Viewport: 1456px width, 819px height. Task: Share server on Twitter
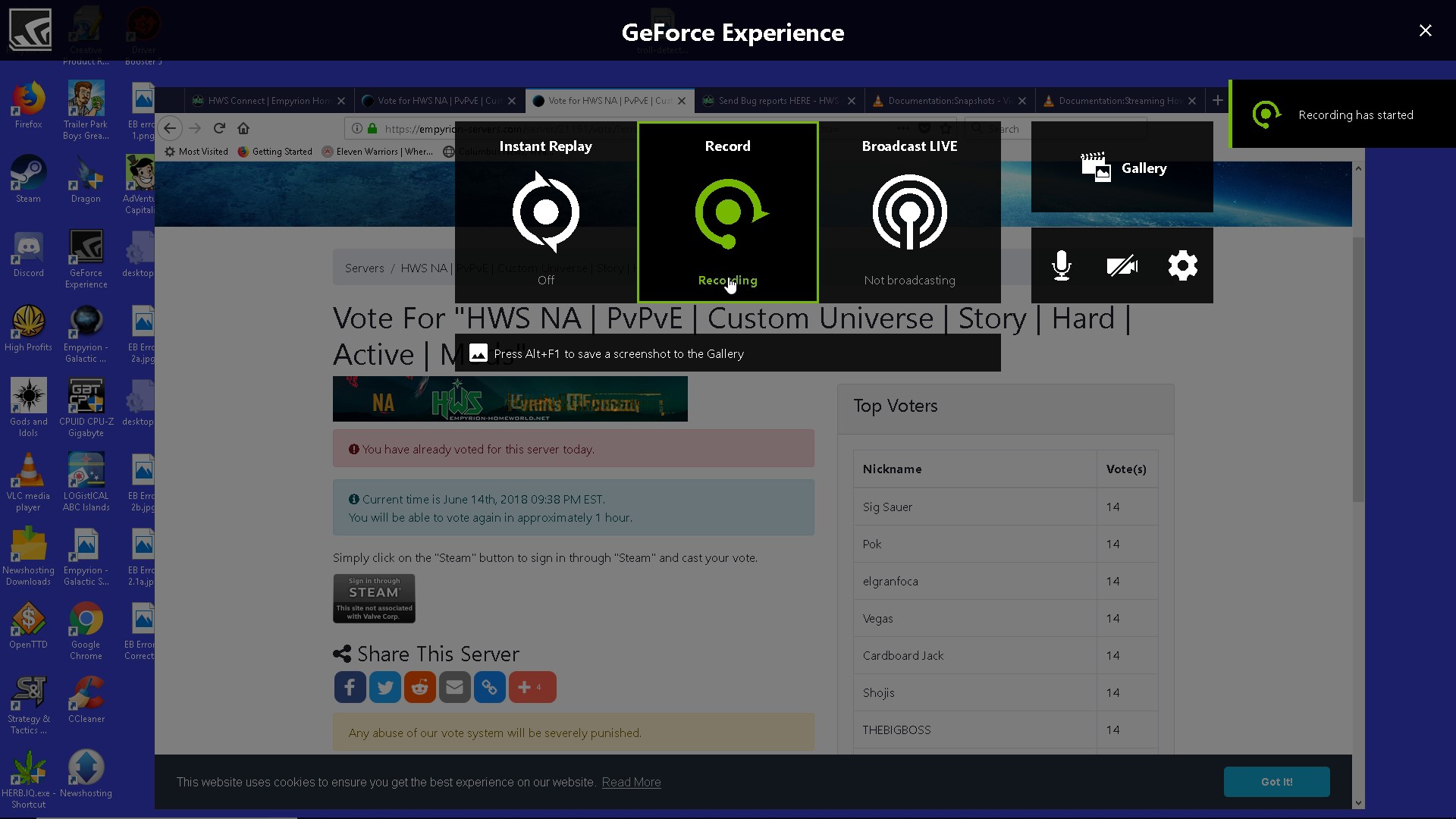(384, 687)
